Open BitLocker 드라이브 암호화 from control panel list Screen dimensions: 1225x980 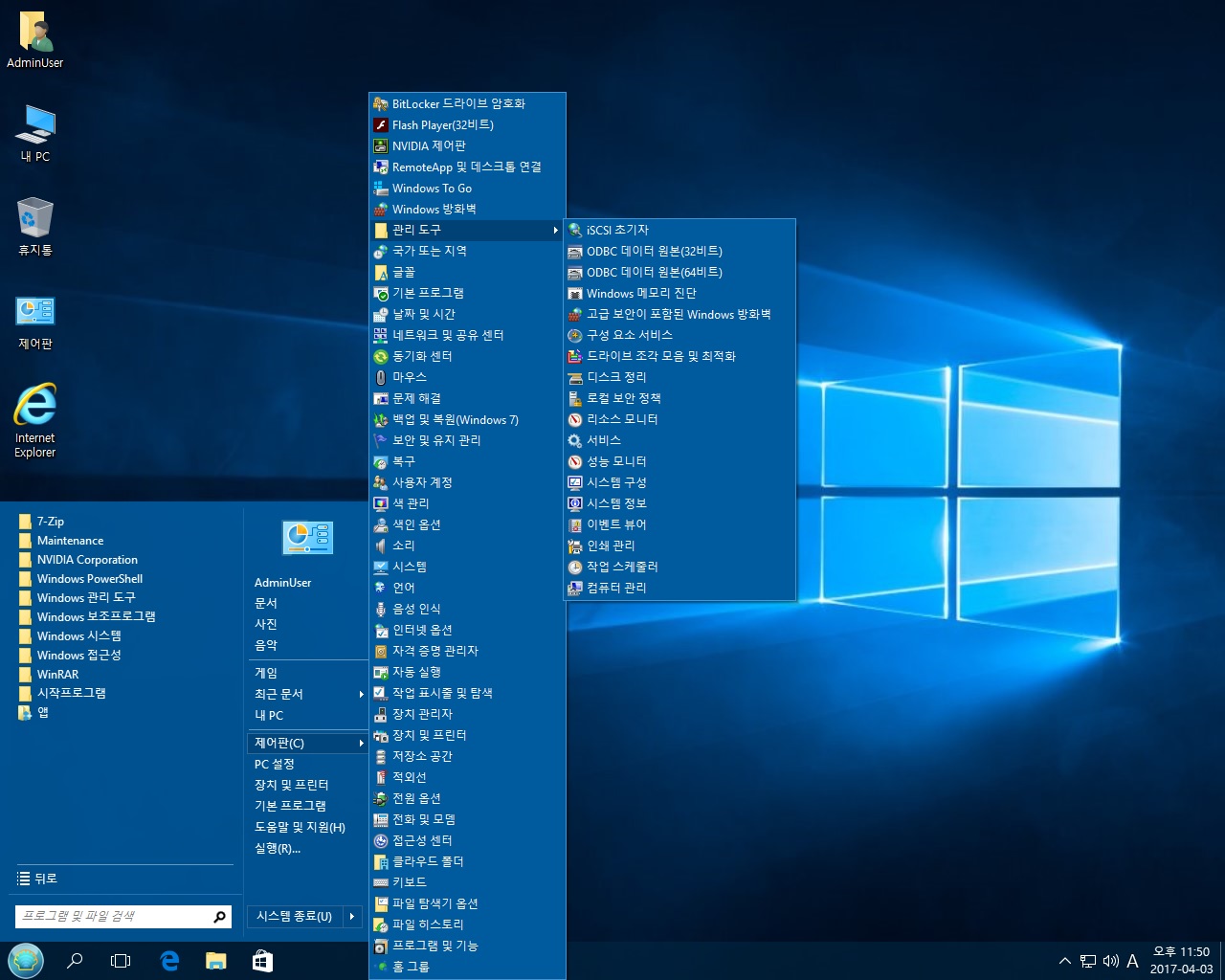467,103
